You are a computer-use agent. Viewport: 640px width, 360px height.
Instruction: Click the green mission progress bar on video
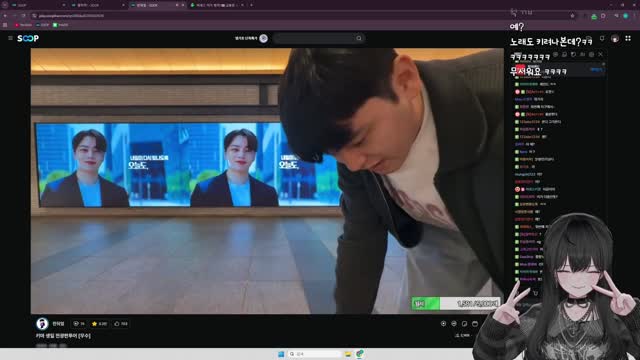click(x=456, y=303)
